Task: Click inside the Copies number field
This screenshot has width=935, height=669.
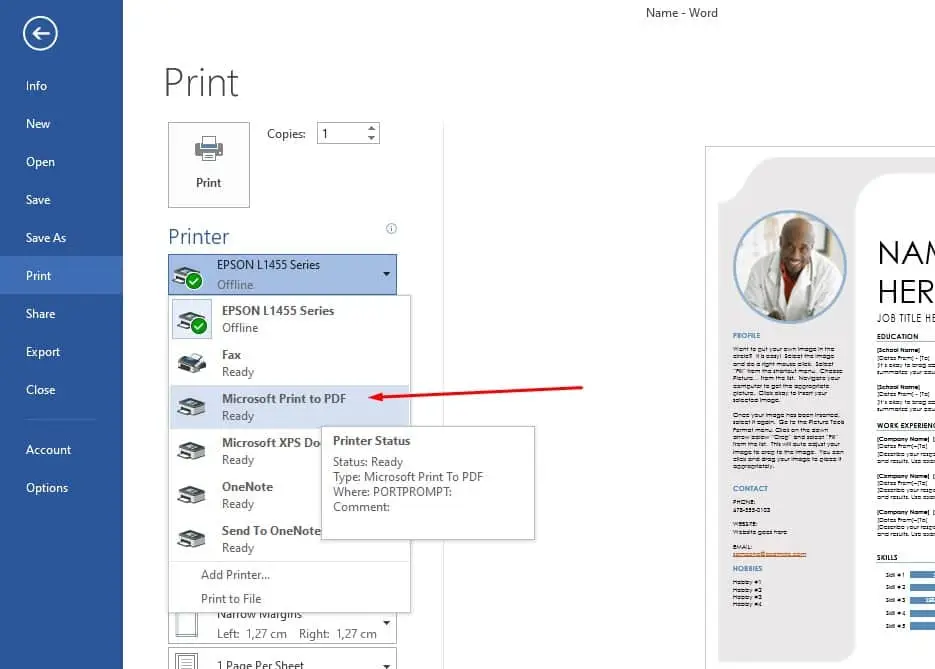Action: pyautogui.click(x=340, y=134)
